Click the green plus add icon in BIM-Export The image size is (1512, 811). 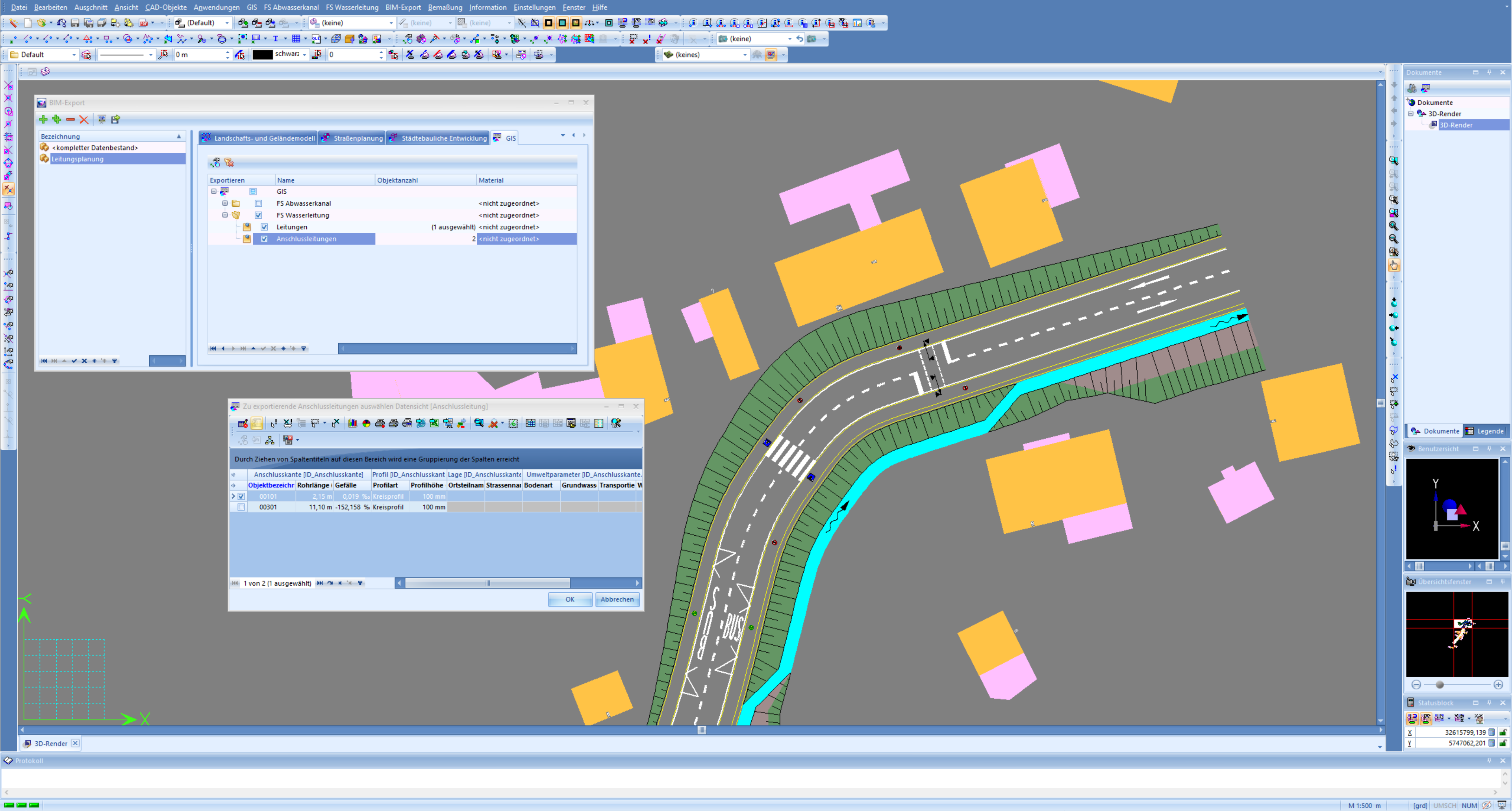[43, 119]
